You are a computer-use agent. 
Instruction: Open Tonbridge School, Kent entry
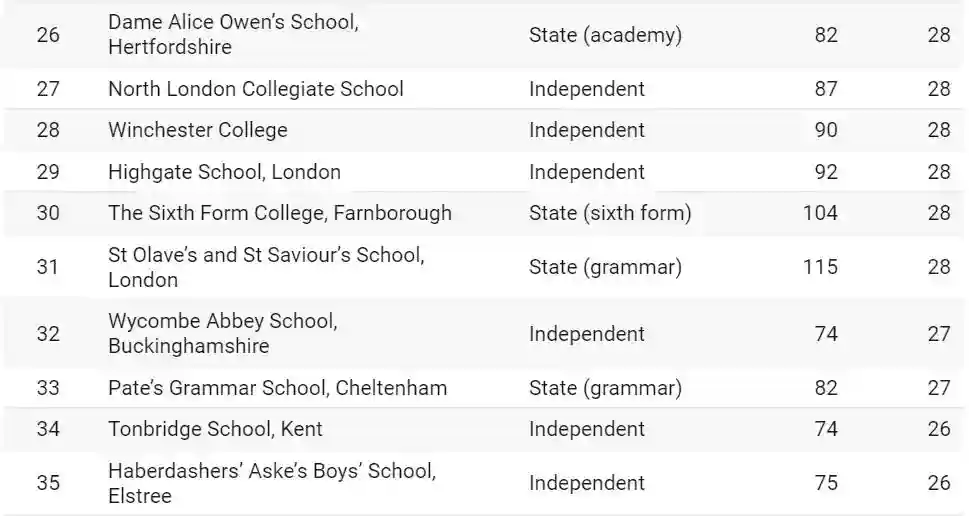click(x=215, y=429)
